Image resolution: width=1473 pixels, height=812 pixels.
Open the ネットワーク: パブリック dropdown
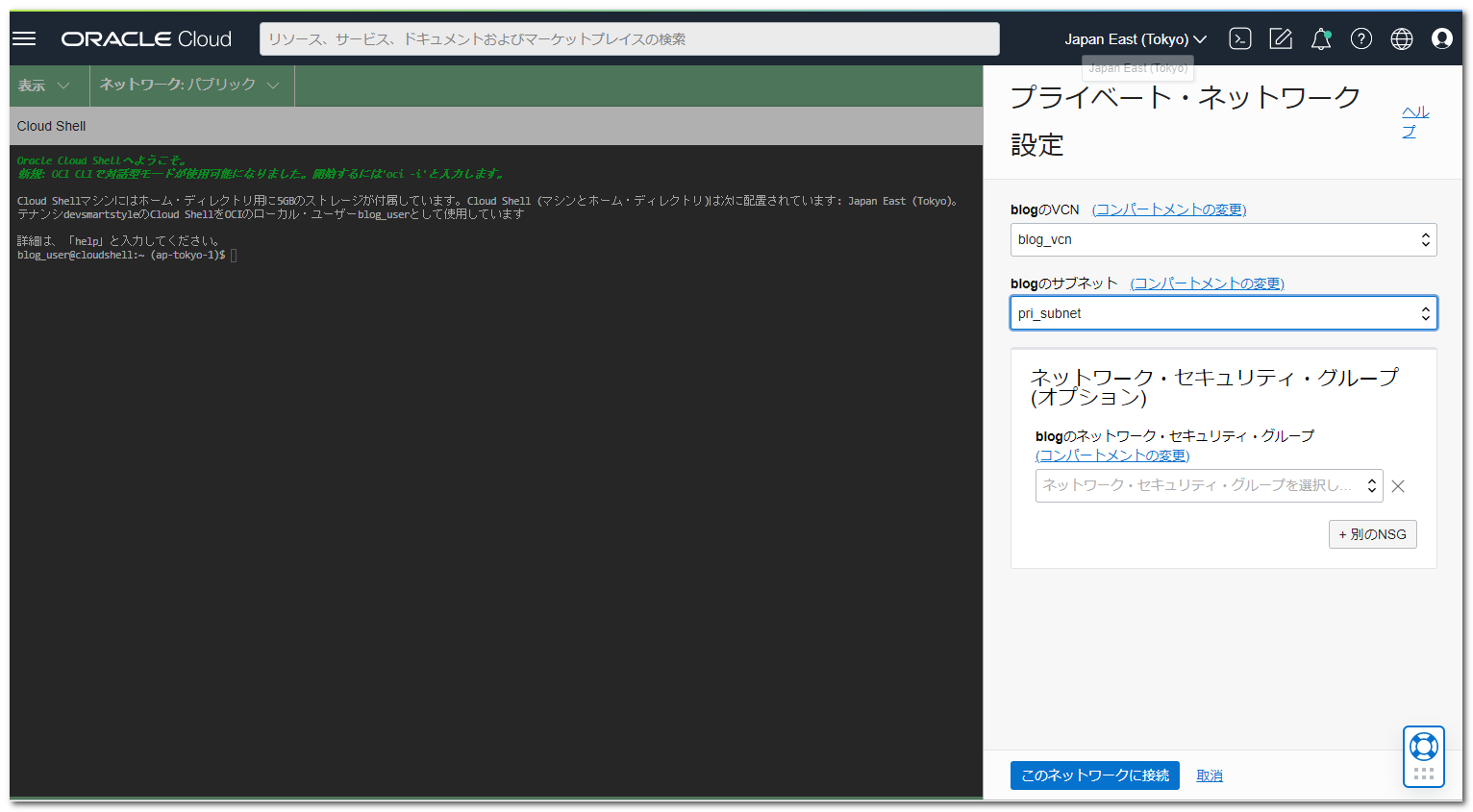[190, 85]
